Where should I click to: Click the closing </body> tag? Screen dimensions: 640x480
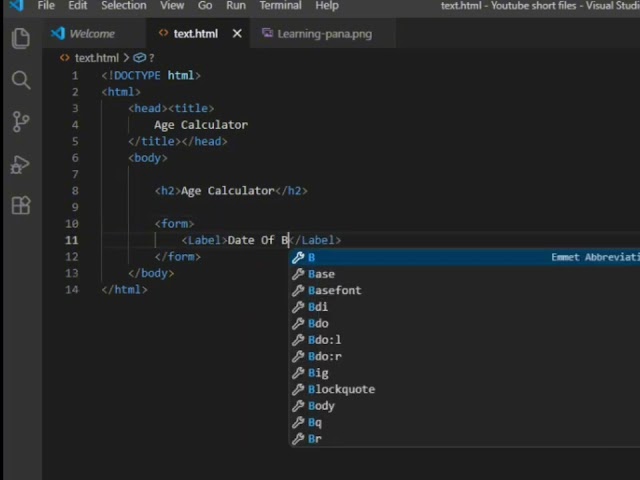pos(151,273)
